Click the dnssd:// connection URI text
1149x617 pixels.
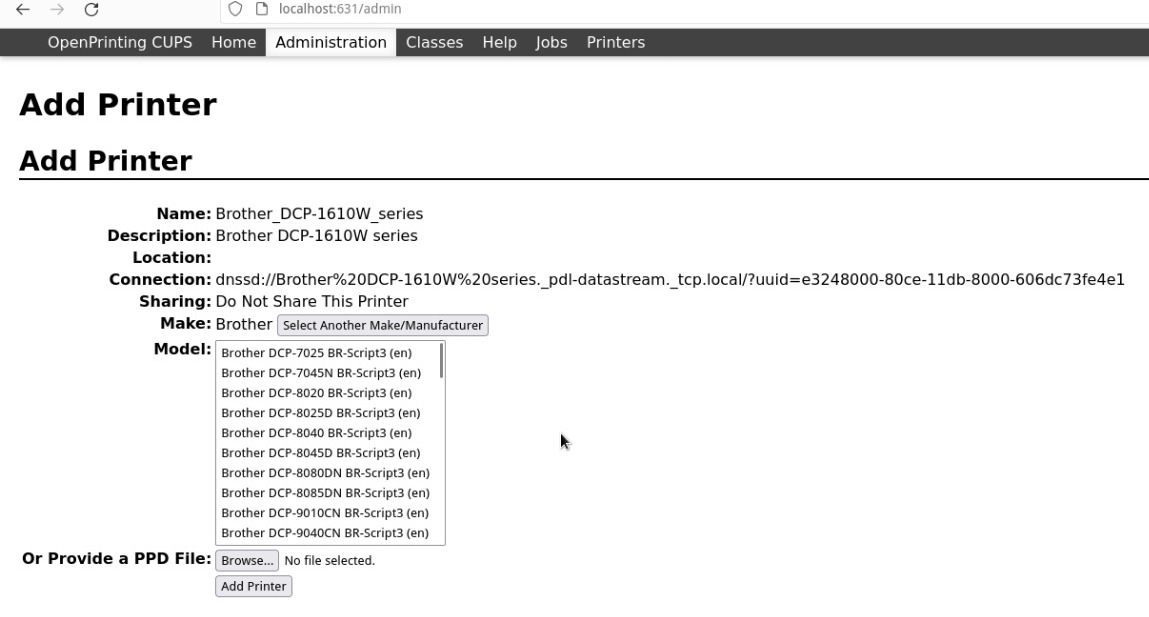[x=670, y=280]
